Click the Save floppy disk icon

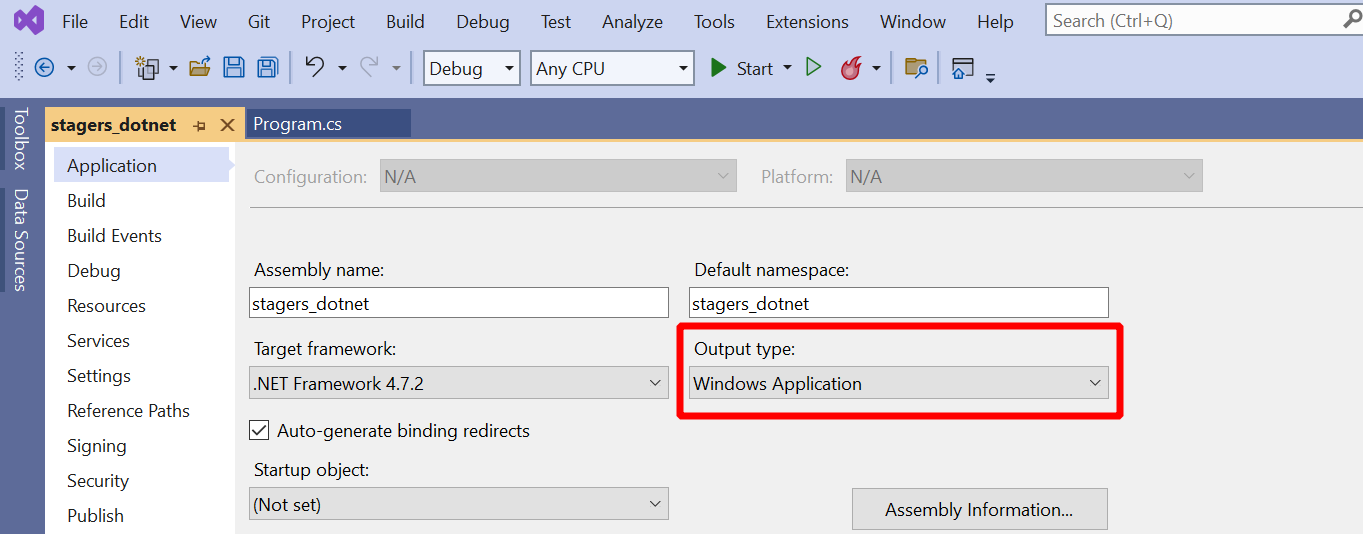[x=234, y=68]
